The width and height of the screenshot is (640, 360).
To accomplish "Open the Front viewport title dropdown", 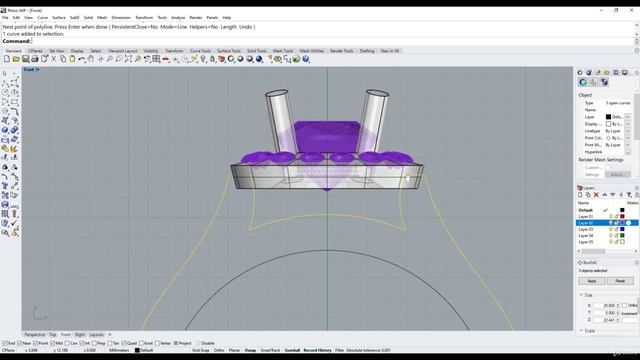I will point(38,70).
